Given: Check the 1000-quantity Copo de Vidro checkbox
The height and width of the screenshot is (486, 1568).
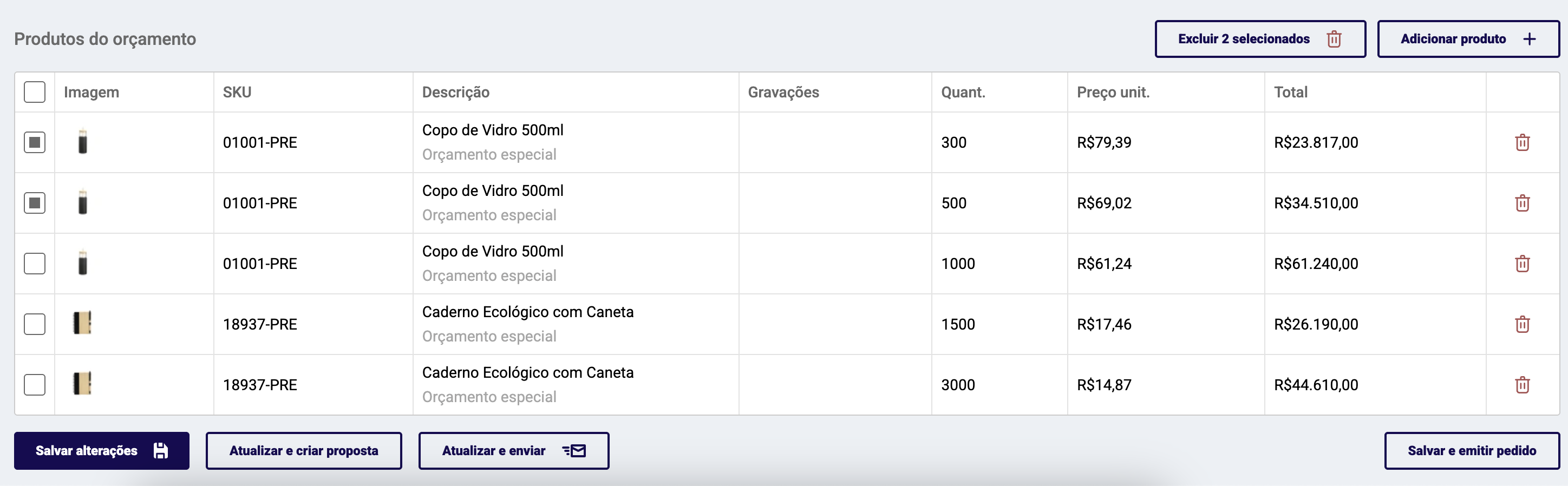Looking at the screenshot, I should [35, 264].
